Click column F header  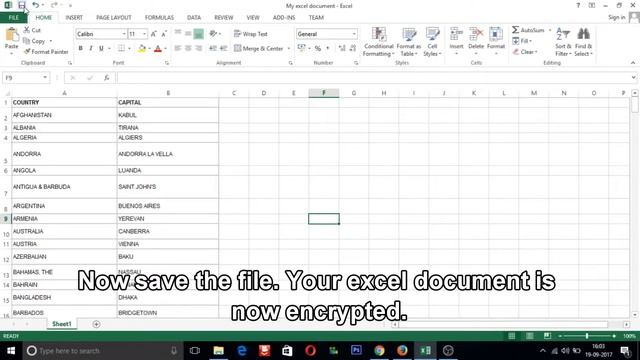click(324, 93)
